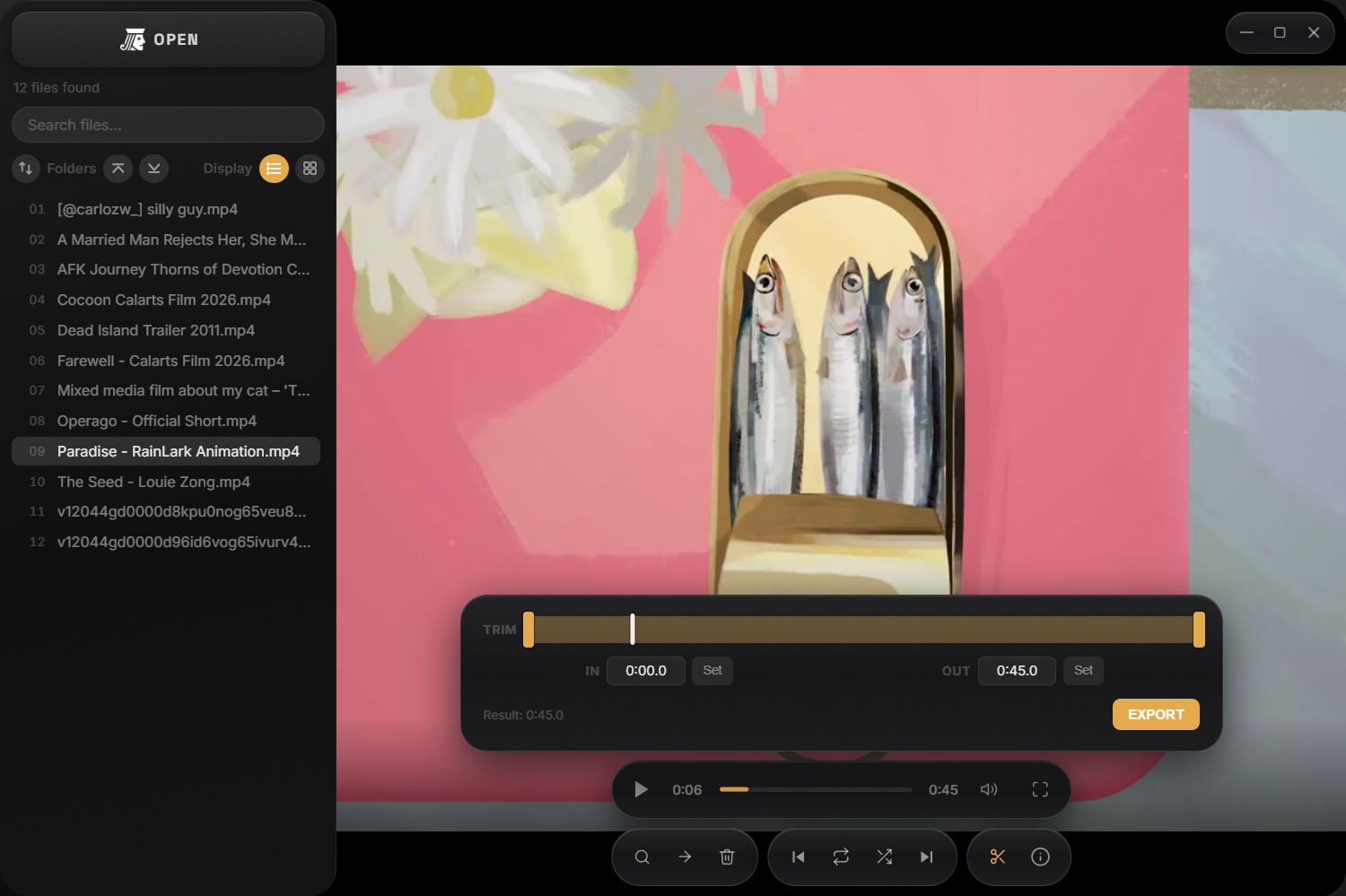Click the white playhead marker in trim bar

(x=633, y=630)
